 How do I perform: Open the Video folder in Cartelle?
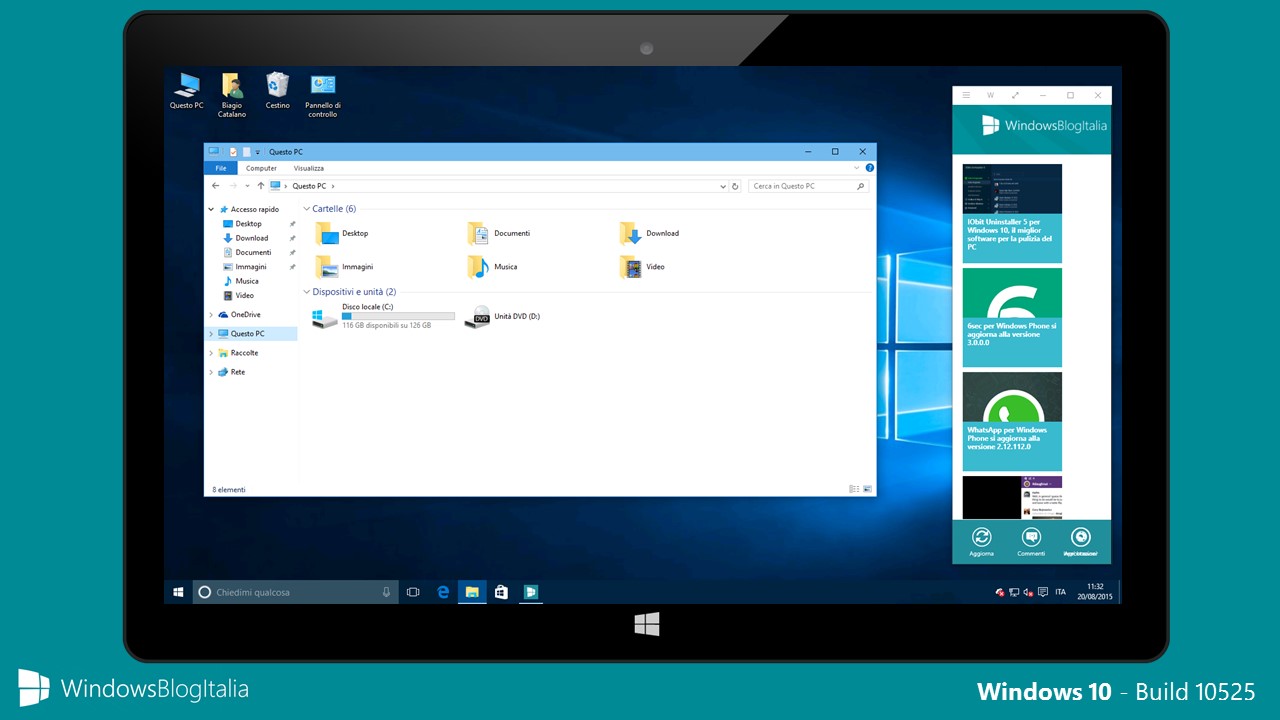[x=642, y=267]
